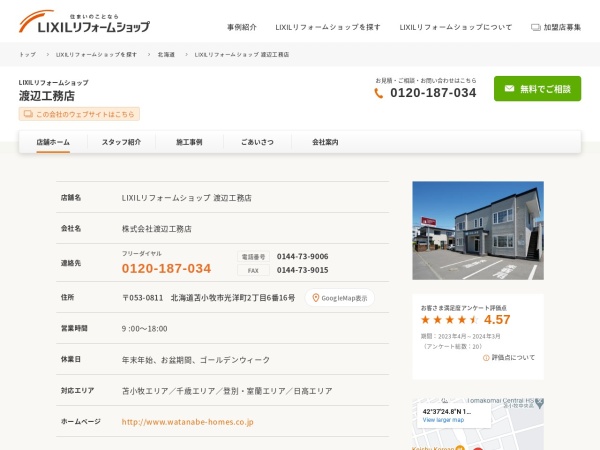The image size is (600, 450).
Task: Open the www.watanabe-homes.co.jp homepage link
Action: tap(188, 422)
